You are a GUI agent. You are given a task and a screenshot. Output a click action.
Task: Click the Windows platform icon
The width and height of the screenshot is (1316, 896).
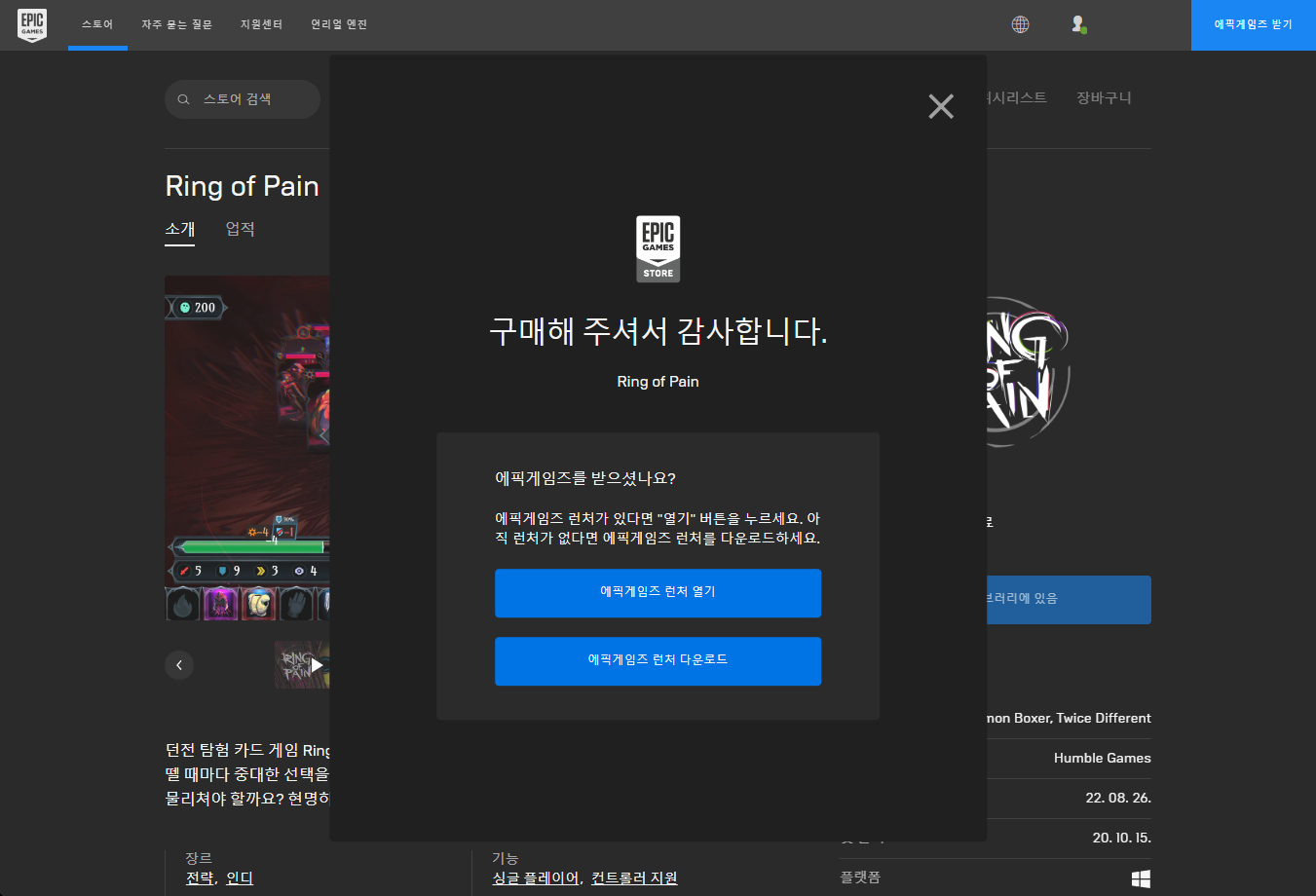click(x=1141, y=878)
